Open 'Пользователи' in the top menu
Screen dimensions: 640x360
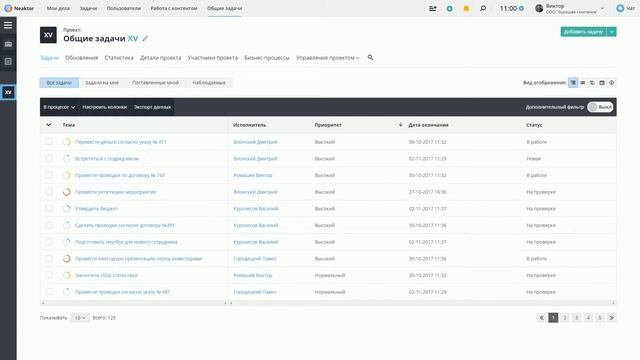(124, 8)
